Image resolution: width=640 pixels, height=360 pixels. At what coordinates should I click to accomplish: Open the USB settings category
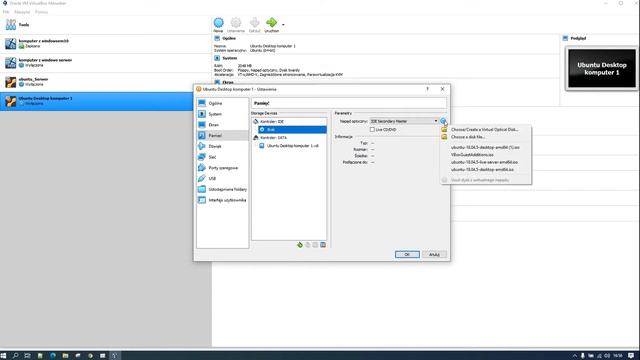[x=222, y=178]
